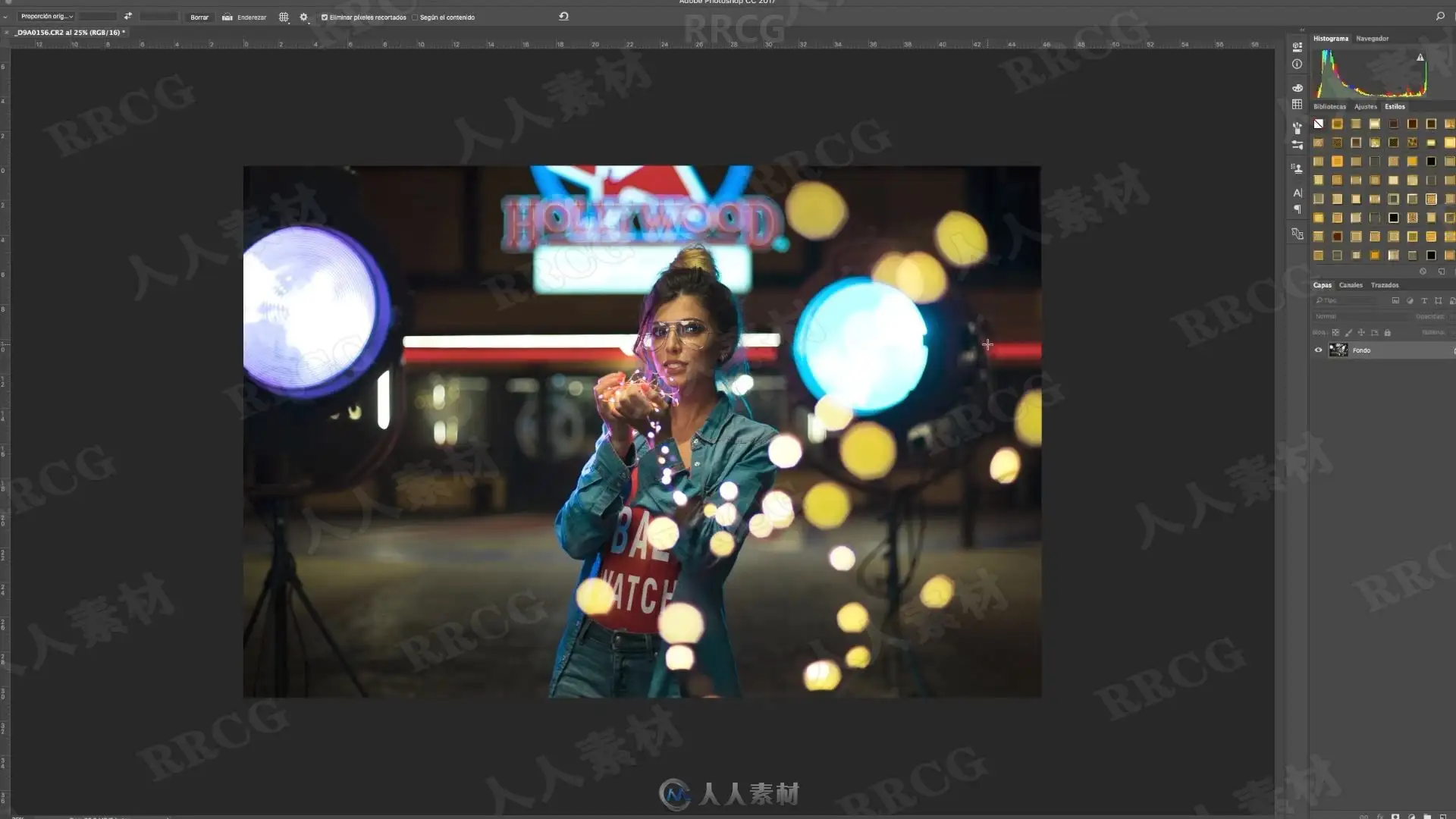1456x819 pixels.
Task: Click the crop height input field
Action: 158,16
